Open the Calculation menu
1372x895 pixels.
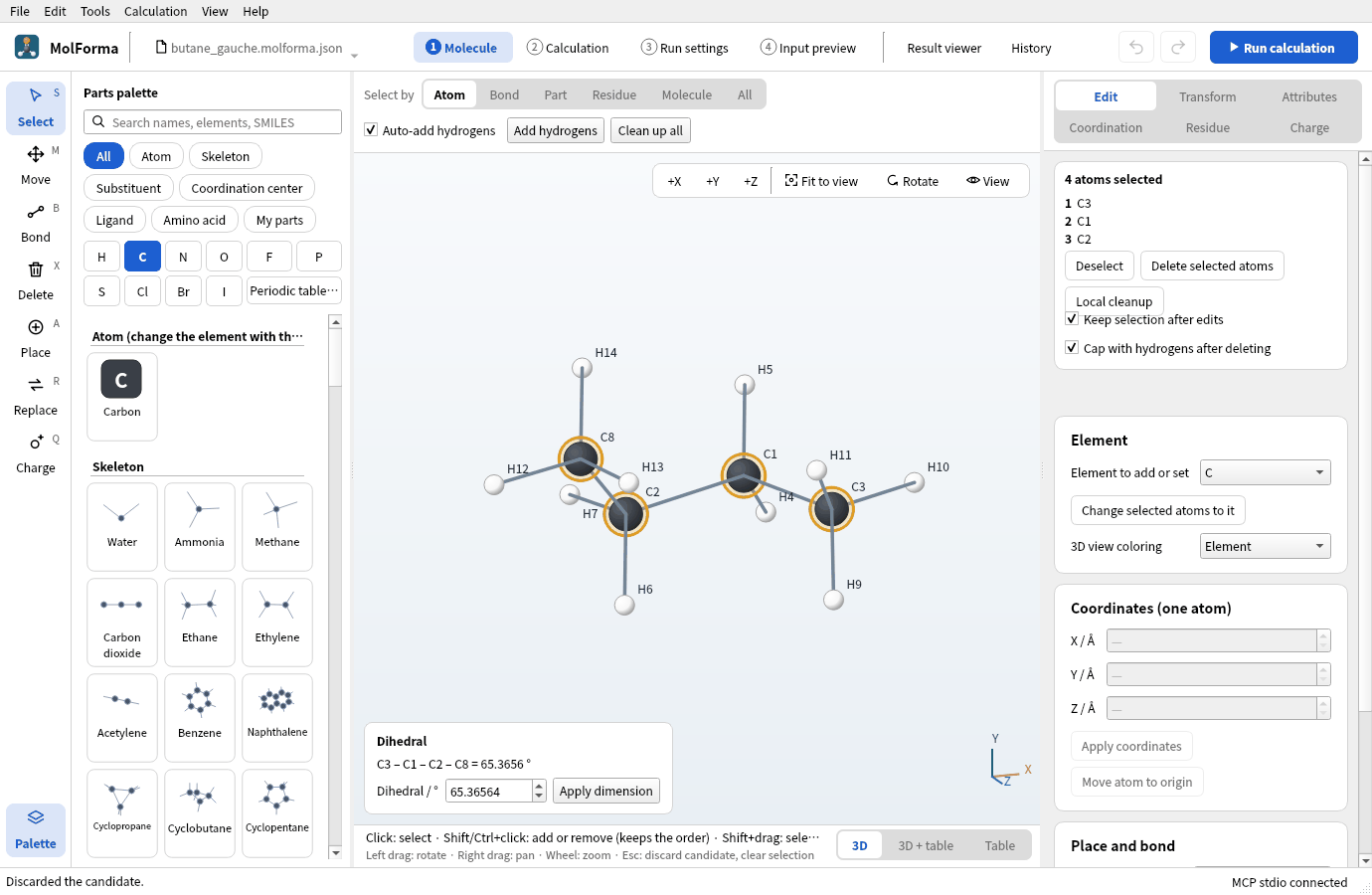[x=155, y=11]
